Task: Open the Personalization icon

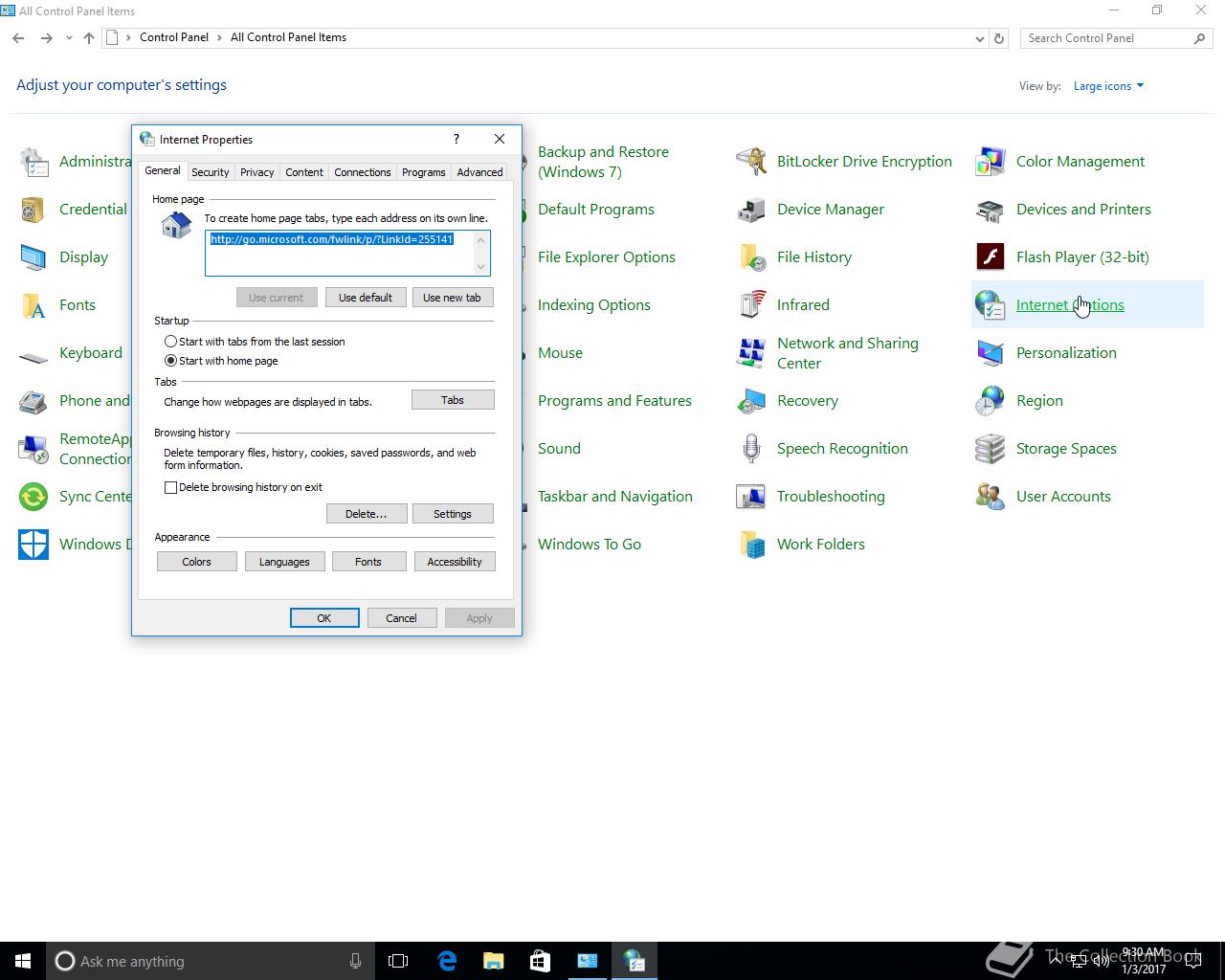Action: coord(991,353)
